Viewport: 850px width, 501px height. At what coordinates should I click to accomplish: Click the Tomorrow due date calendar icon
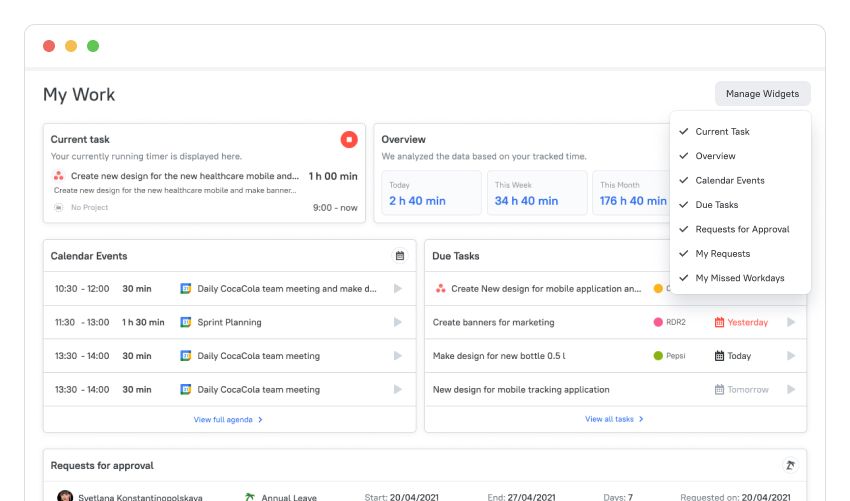pyautogui.click(x=719, y=389)
